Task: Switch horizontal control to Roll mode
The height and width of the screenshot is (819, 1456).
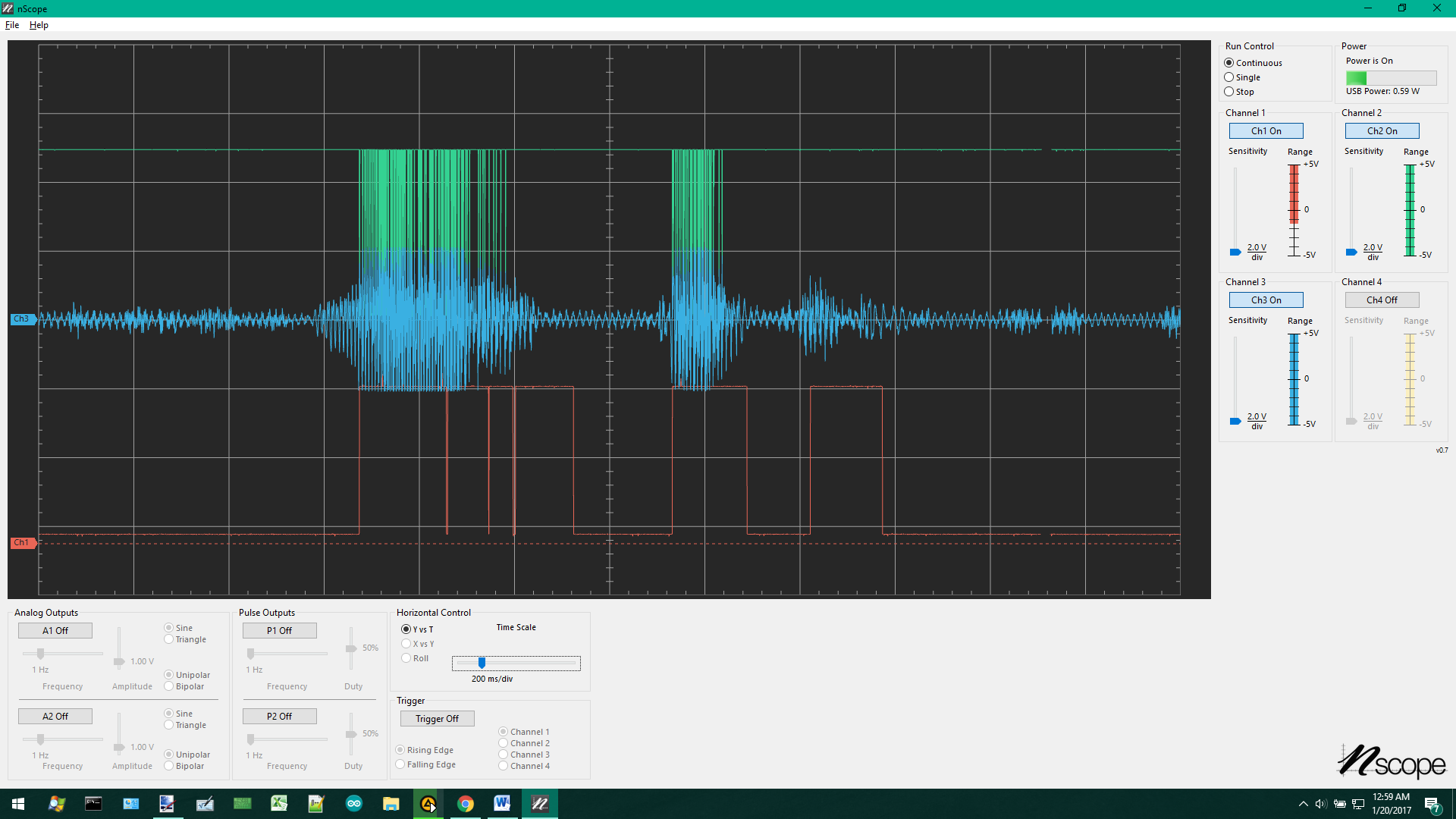Action: 405,657
